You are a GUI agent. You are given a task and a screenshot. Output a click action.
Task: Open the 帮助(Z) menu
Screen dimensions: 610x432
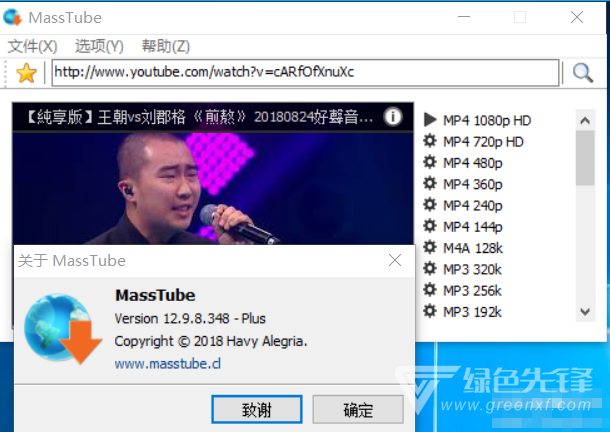click(x=166, y=46)
